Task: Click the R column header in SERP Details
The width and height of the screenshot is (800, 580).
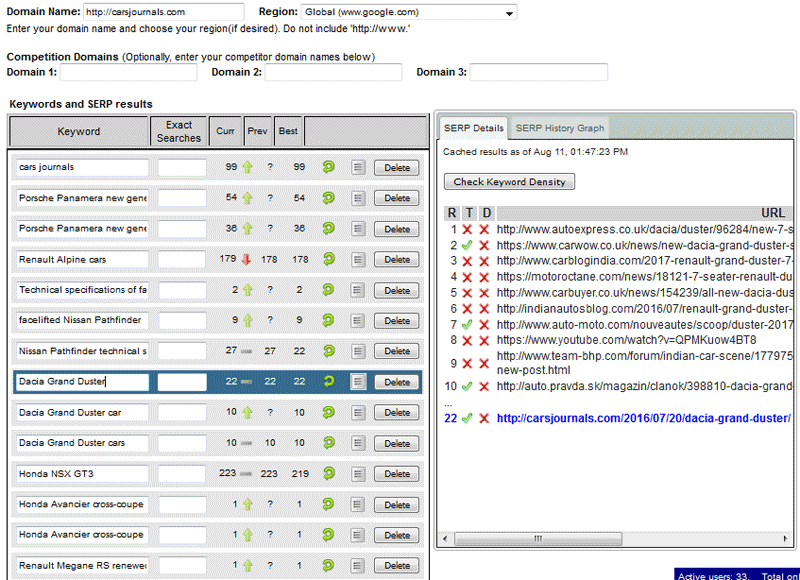Action: pyautogui.click(x=452, y=213)
